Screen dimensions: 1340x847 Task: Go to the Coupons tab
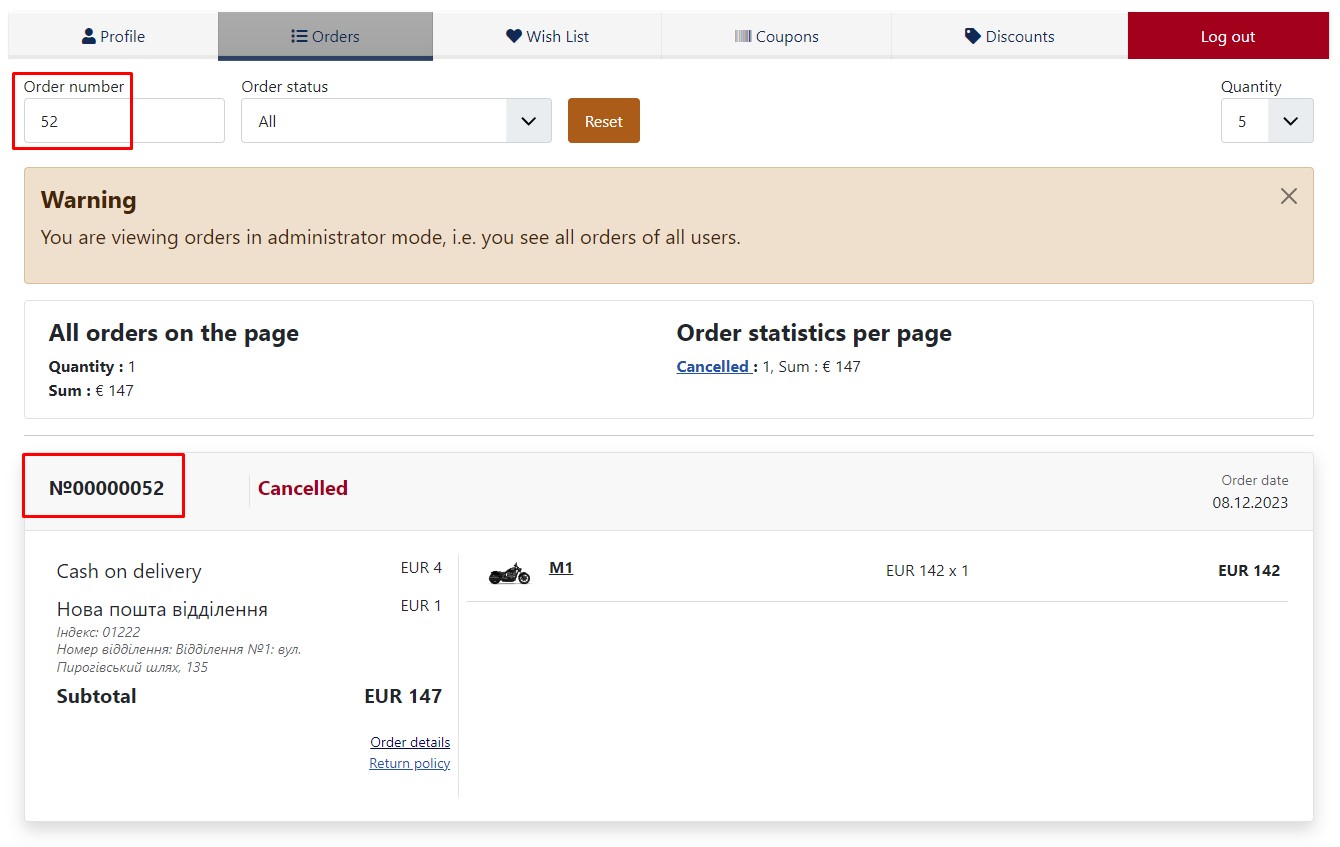click(776, 36)
